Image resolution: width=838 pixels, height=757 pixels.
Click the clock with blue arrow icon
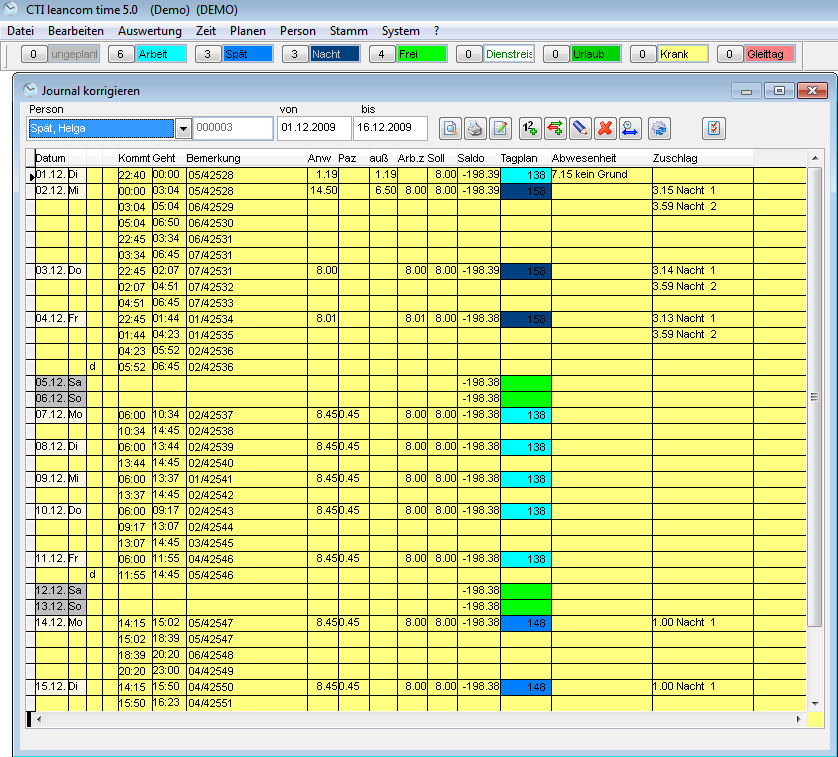click(x=630, y=128)
